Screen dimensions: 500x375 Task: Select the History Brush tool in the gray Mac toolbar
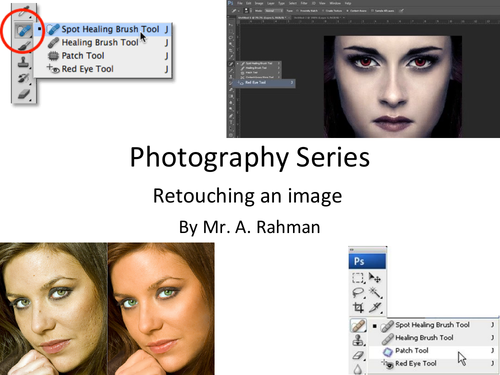(23, 78)
